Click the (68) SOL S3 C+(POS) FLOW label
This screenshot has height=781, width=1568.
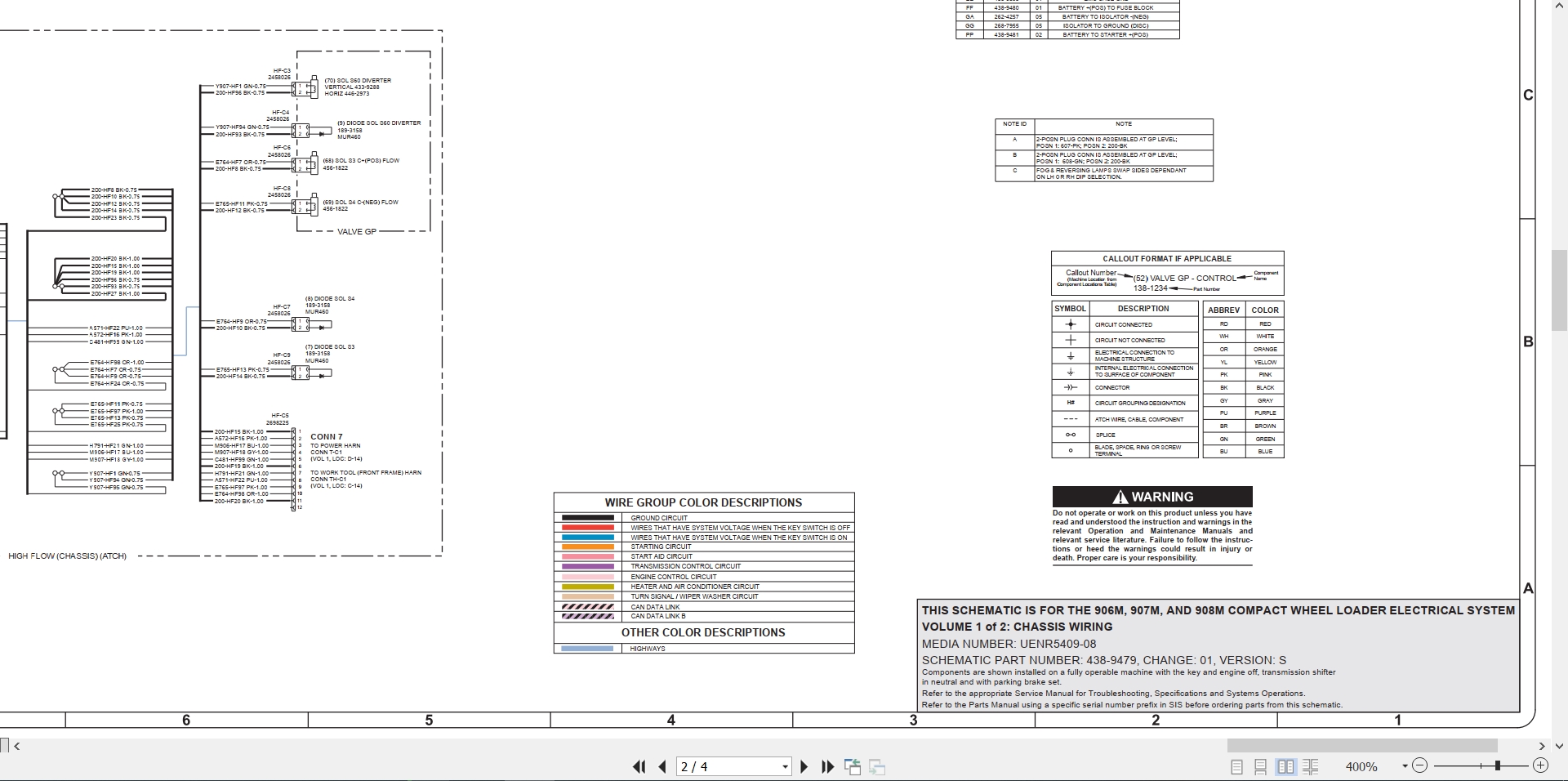(361, 161)
